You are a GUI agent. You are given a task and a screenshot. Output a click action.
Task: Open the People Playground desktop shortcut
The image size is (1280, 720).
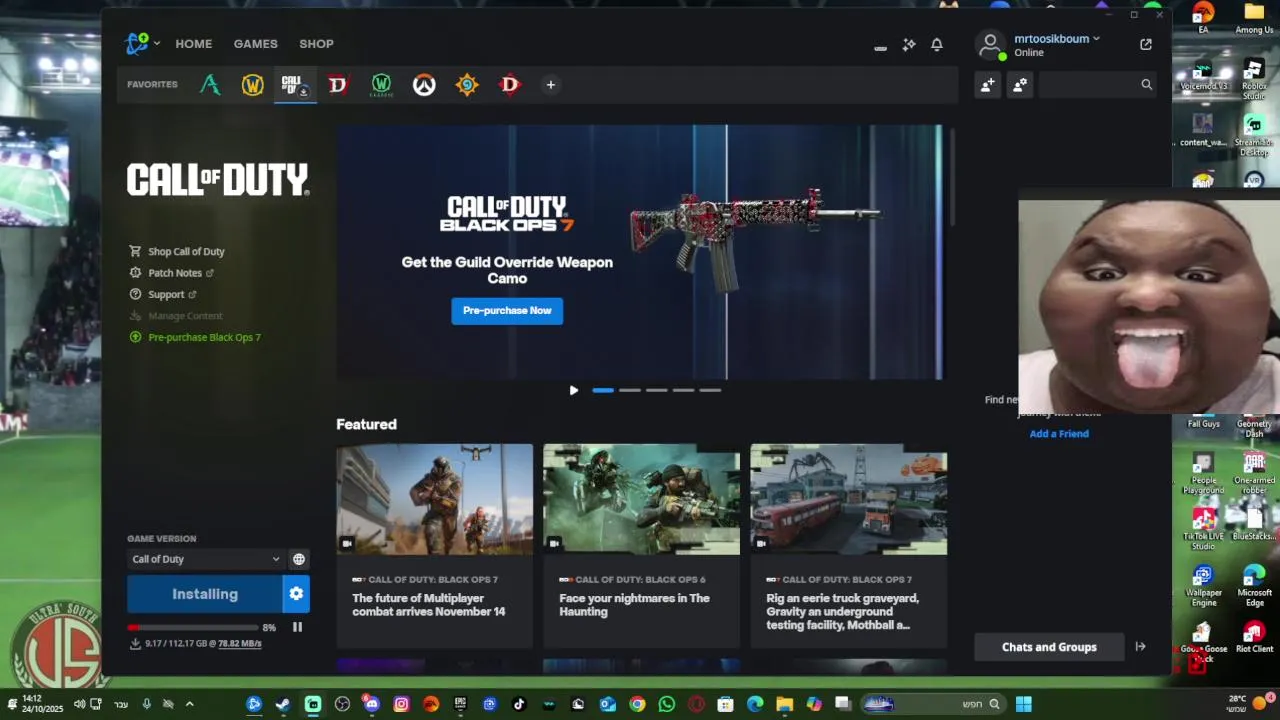tap(1203, 474)
